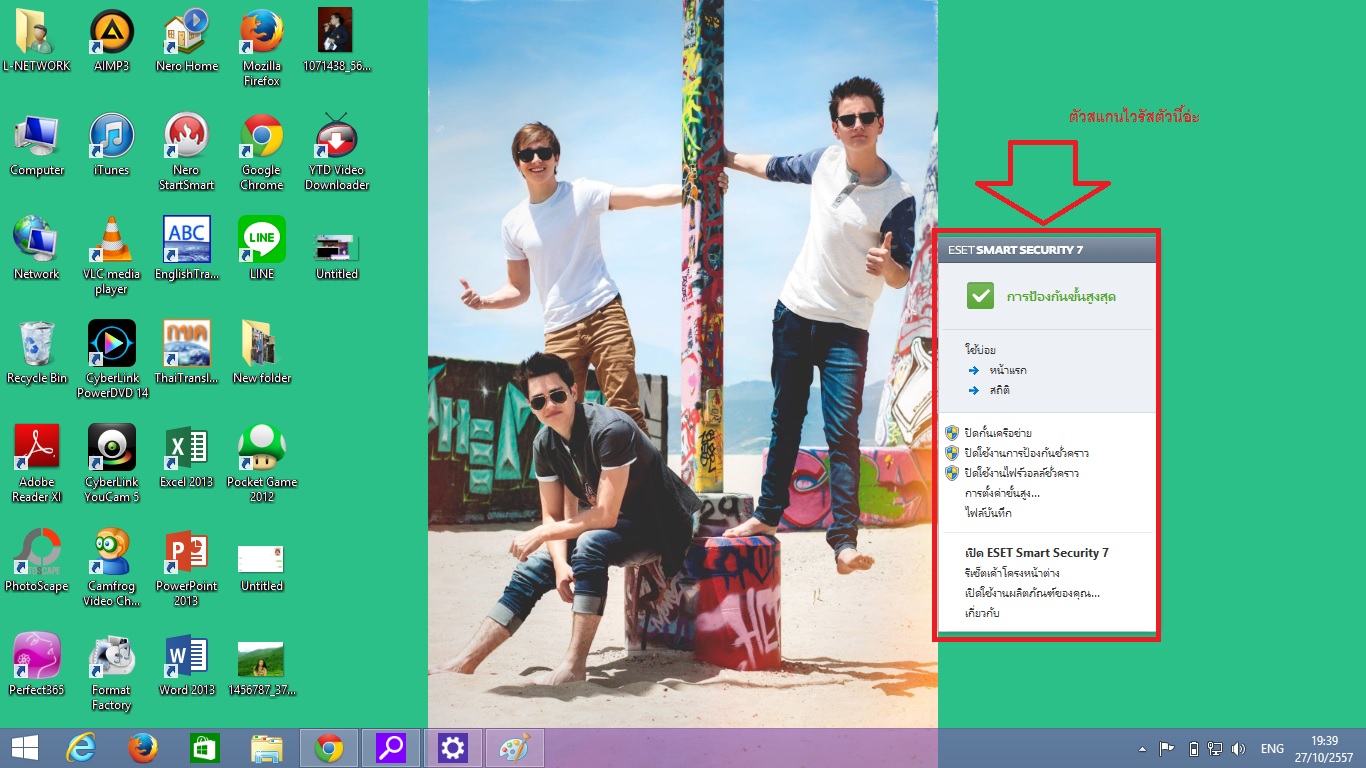Toggle ปิดใช้งานการป้องกันชั่วคราว in the ESET menu
Viewport: 1366px width, 768px height.
(x=1019, y=453)
